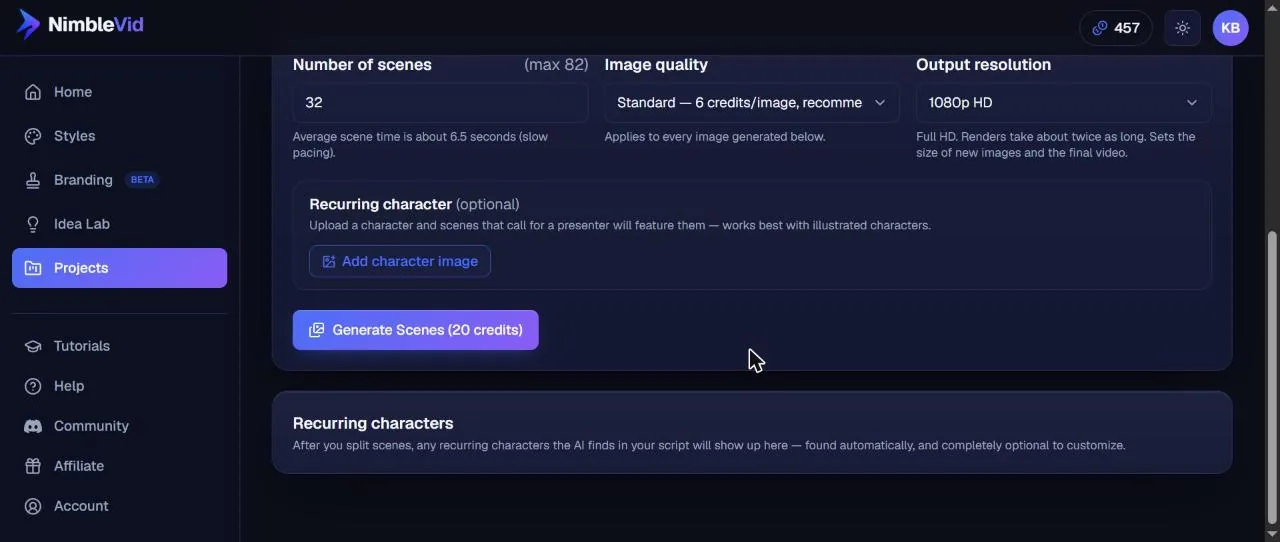Click the Image quality chevron arrow

point(880,102)
